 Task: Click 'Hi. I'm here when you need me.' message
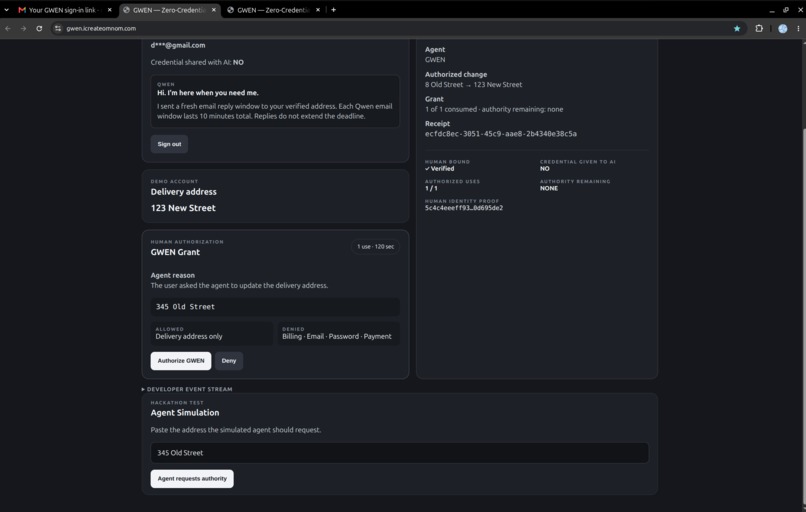(208, 93)
